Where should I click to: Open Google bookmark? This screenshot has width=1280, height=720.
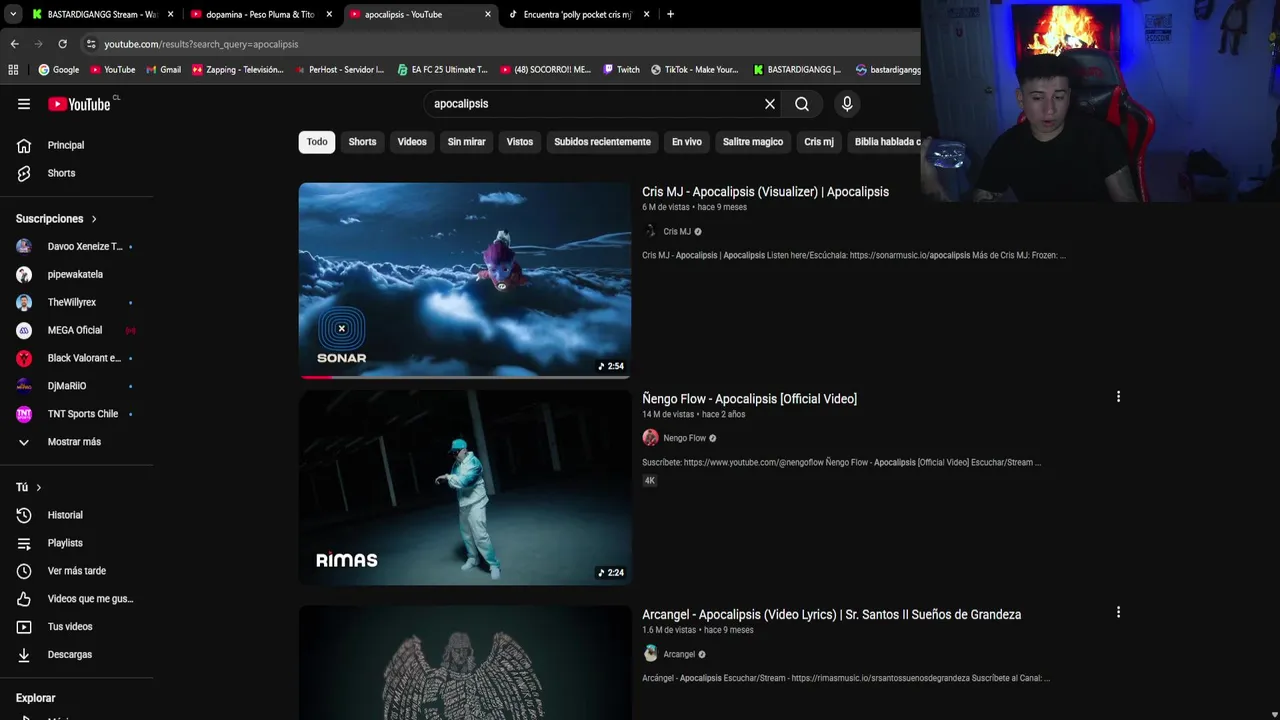[x=58, y=70]
